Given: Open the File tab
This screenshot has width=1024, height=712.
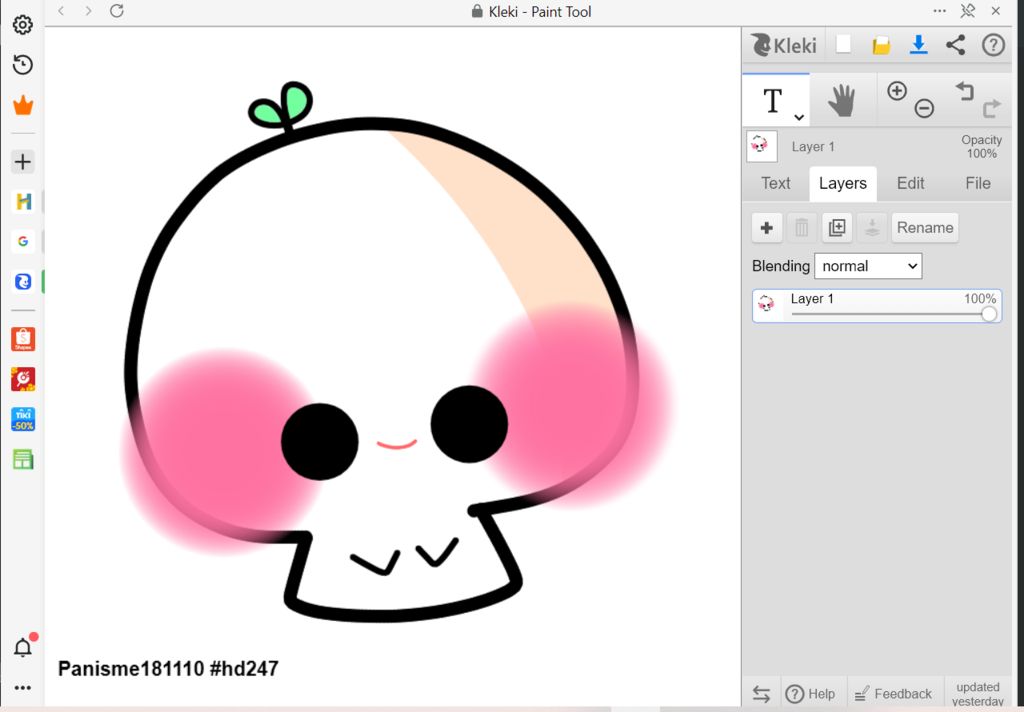Looking at the screenshot, I should 977,183.
